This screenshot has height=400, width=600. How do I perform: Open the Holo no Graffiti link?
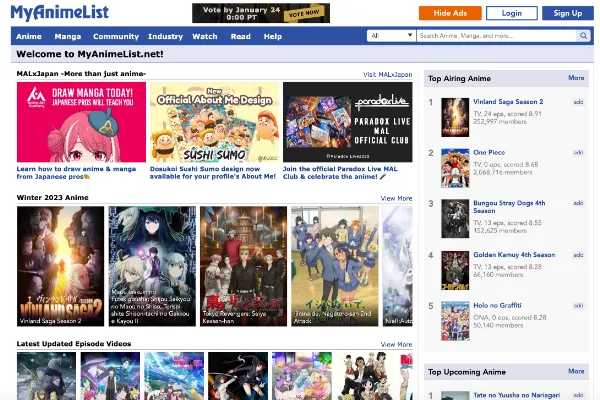(x=497, y=305)
